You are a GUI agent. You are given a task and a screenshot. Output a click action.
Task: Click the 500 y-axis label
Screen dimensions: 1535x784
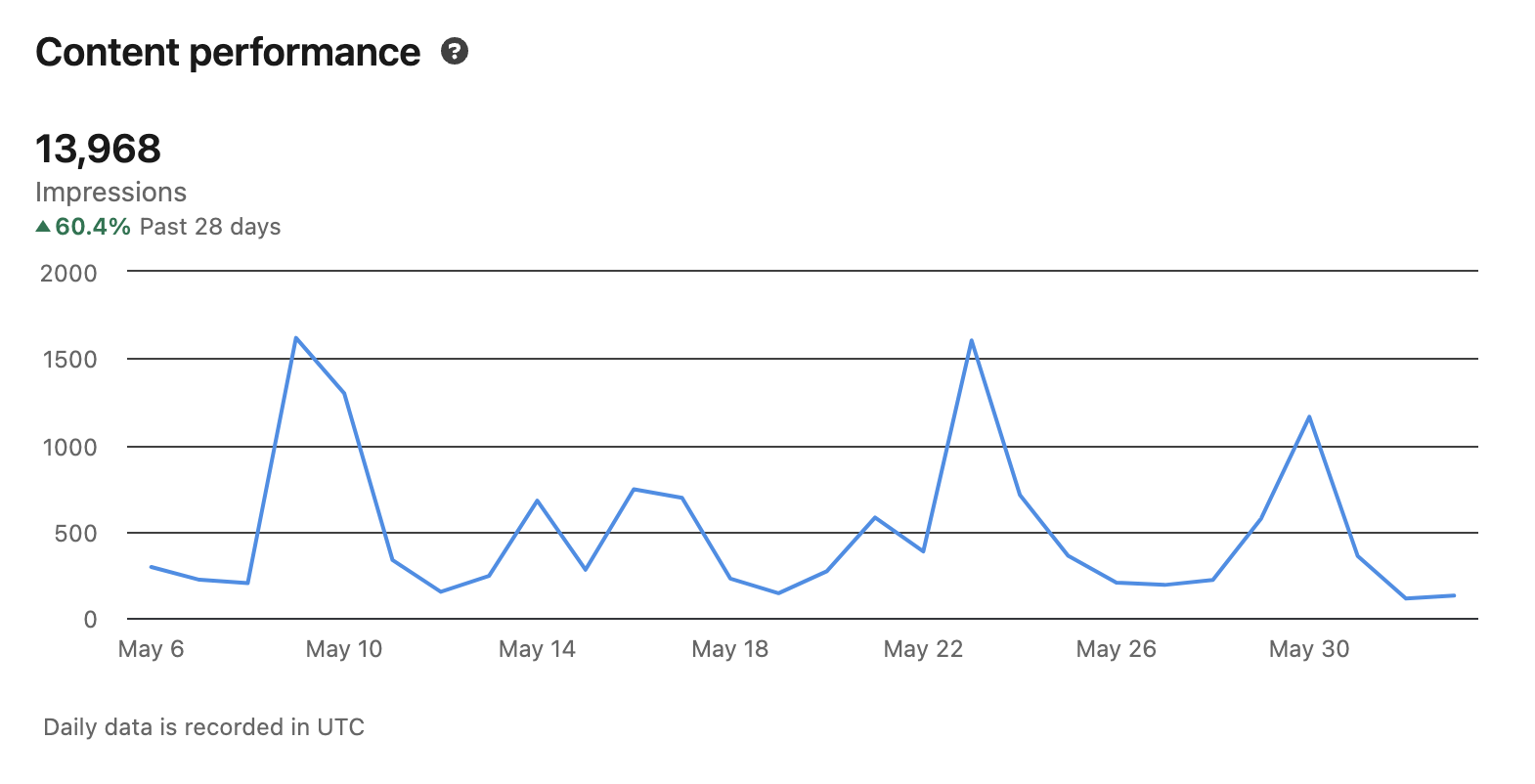coord(75,534)
